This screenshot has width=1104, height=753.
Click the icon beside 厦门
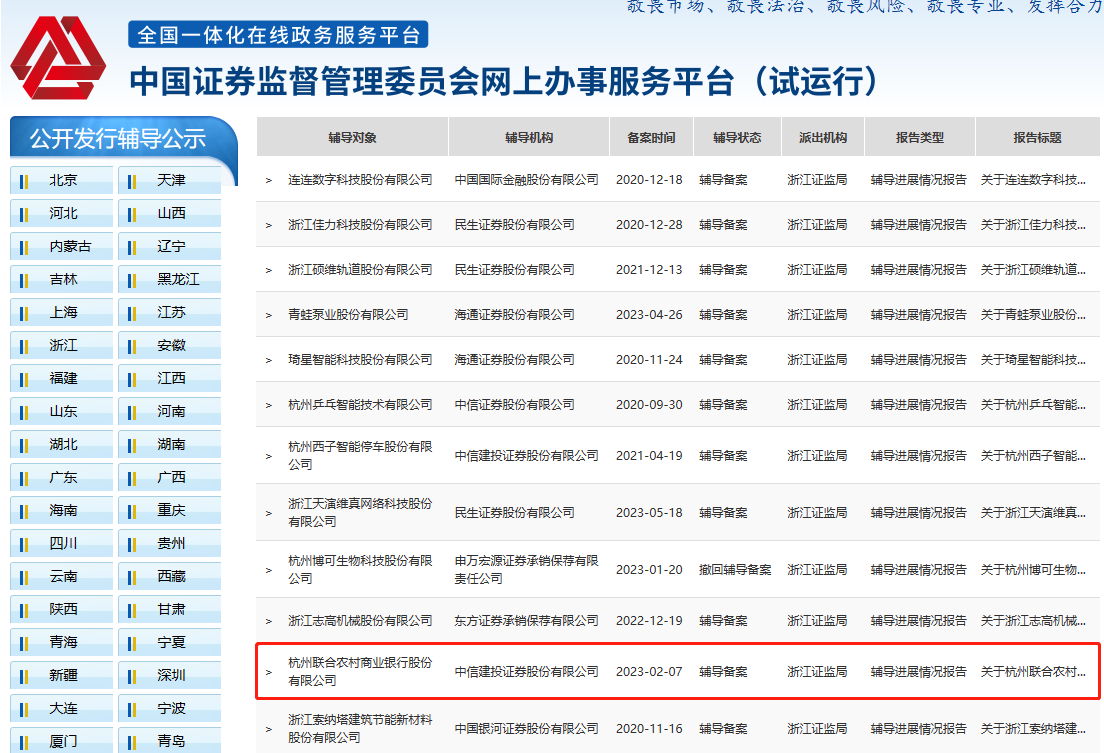tap(24, 742)
